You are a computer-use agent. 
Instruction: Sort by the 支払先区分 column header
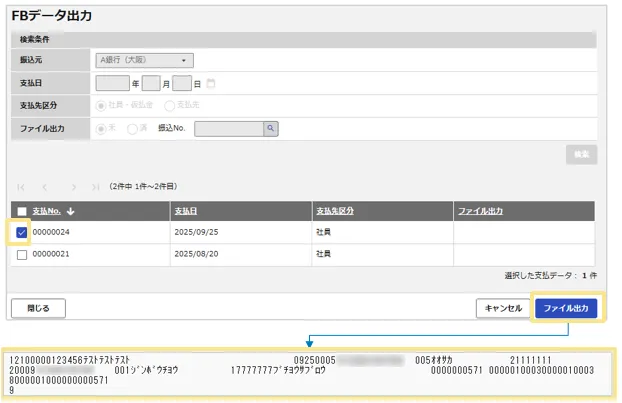point(335,211)
